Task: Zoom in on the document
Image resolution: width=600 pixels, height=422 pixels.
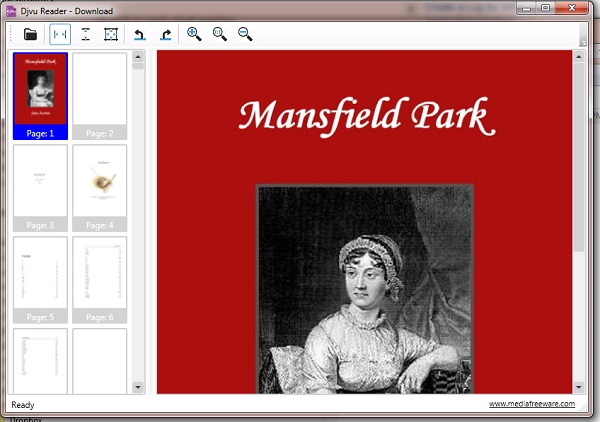Action: click(x=194, y=34)
